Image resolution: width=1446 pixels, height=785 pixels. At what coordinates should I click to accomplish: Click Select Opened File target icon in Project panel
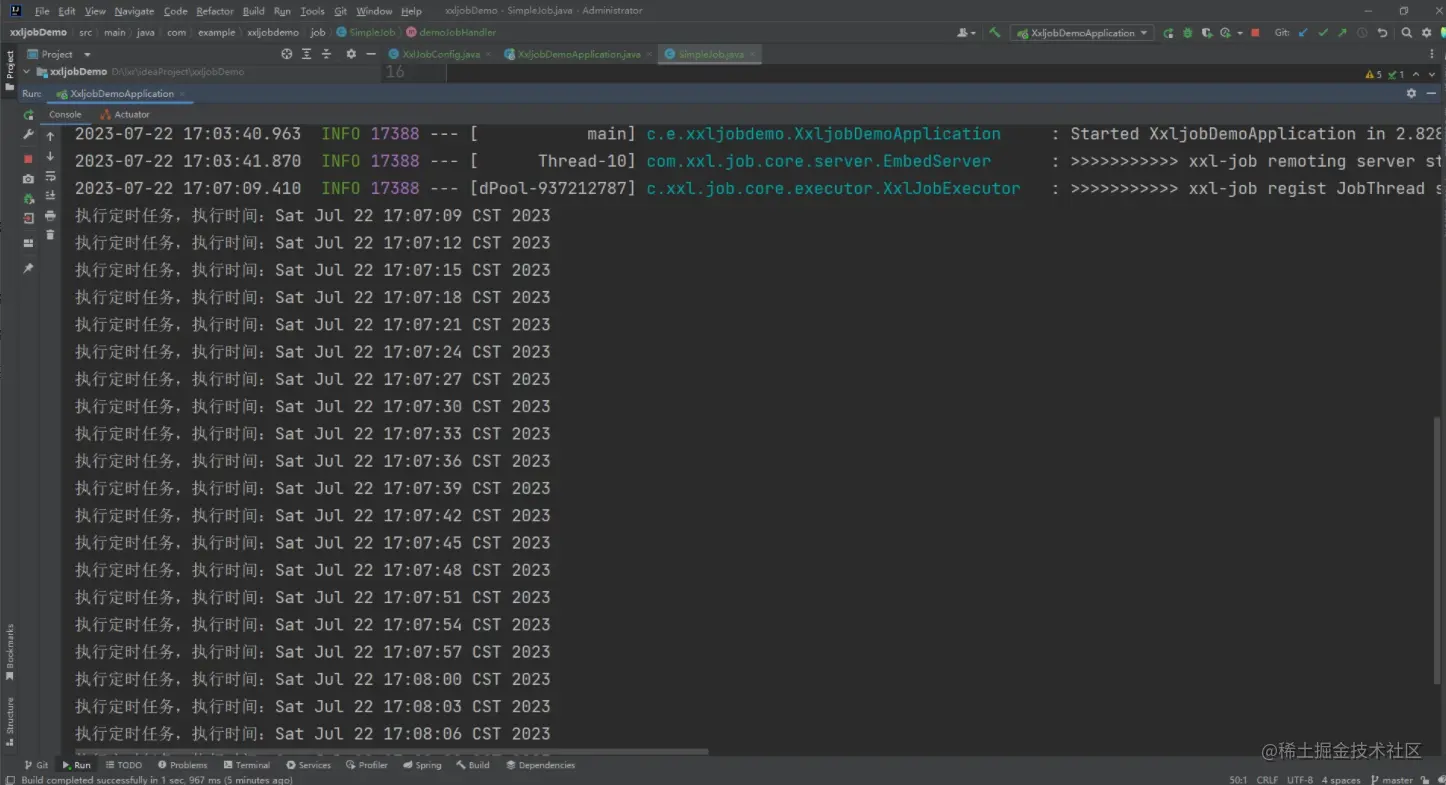point(287,54)
